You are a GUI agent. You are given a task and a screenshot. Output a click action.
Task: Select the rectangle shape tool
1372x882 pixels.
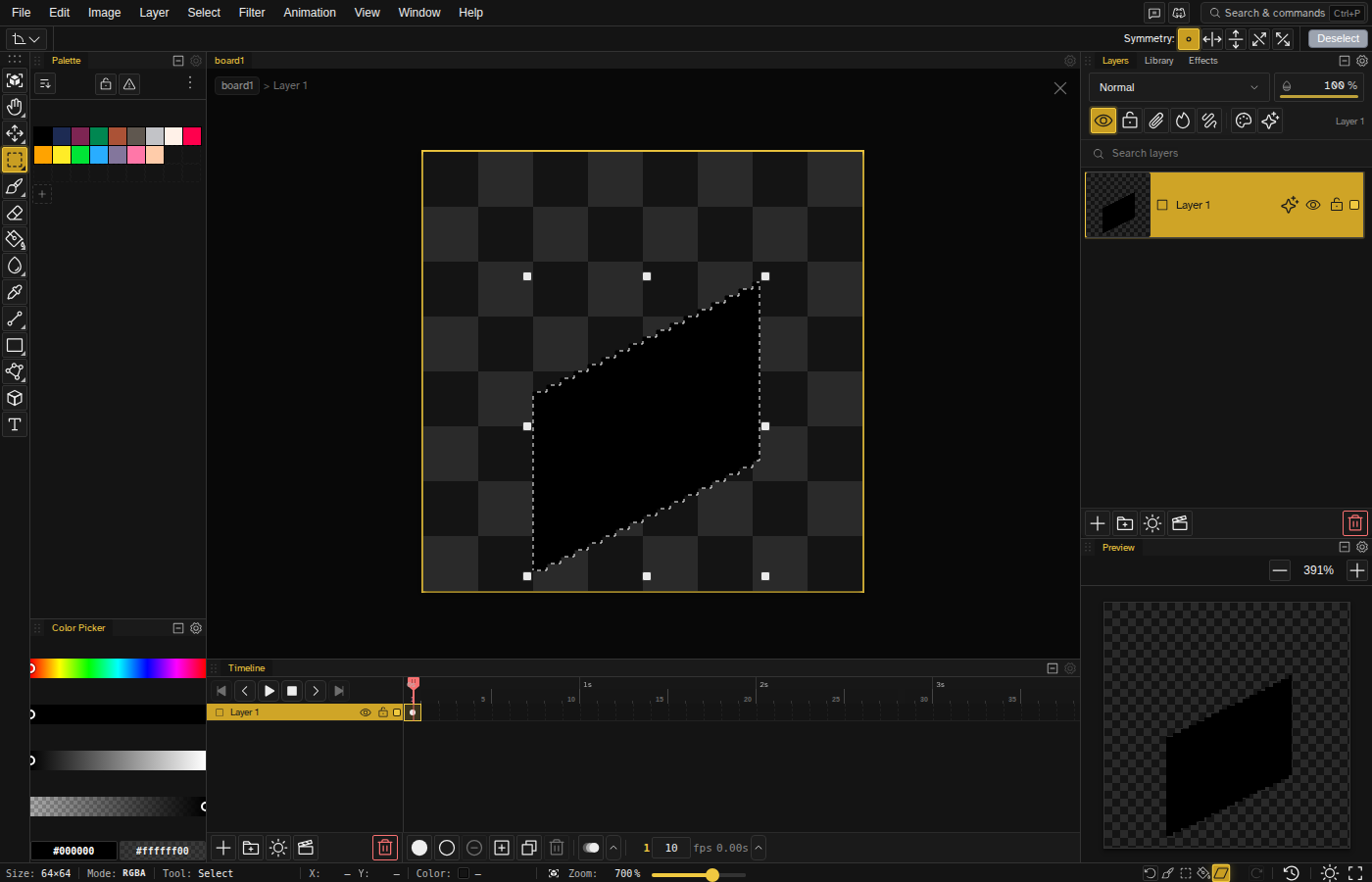click(x=15, y=345)
